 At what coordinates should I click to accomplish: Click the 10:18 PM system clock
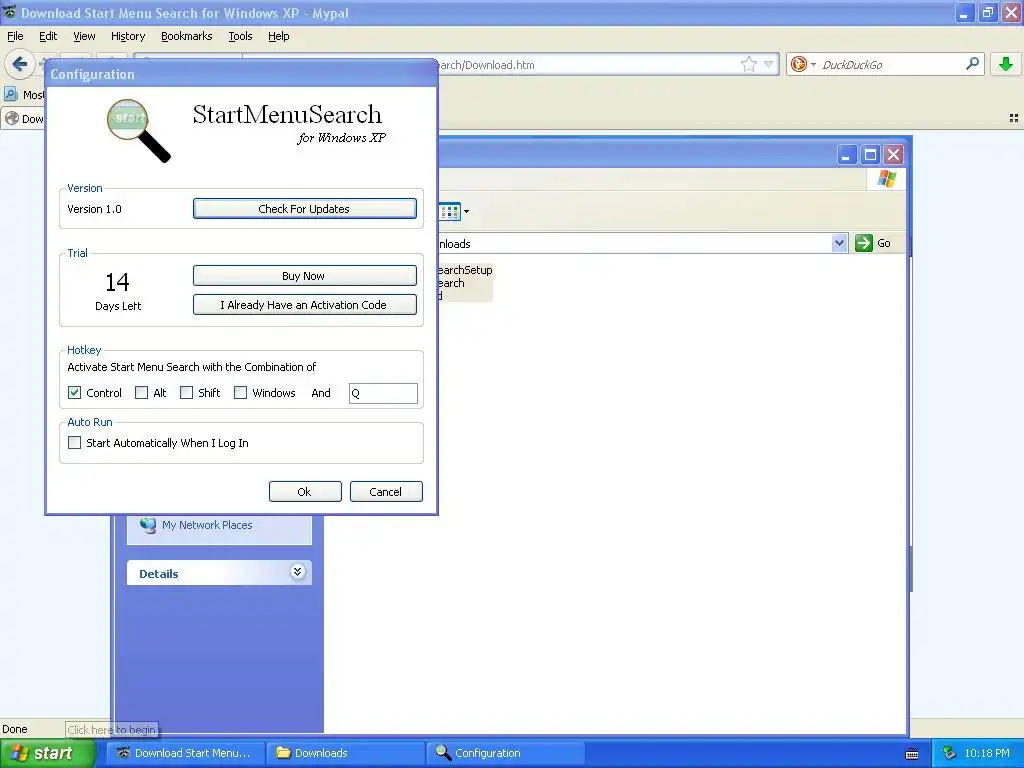987,753
